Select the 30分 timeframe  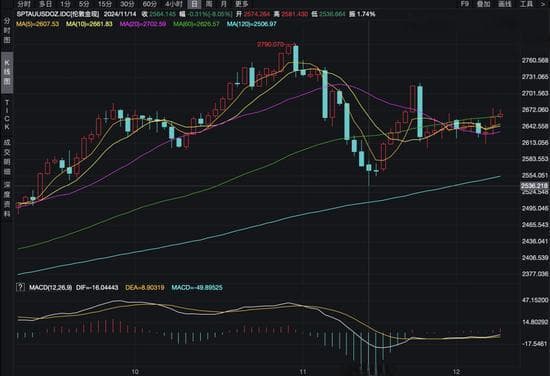coord(127,4)
